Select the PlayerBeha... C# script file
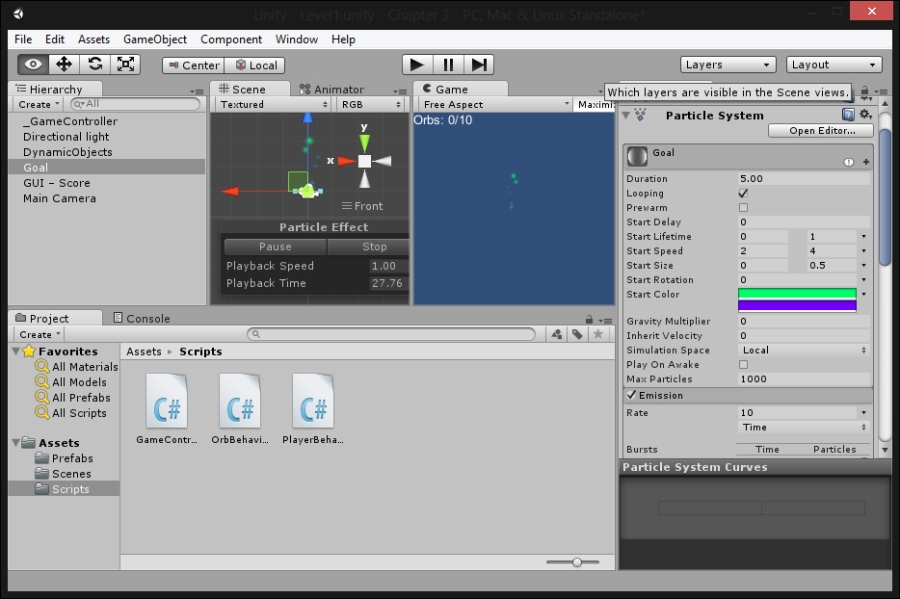The height and width of the screenshot is (599, 900). 313,409
